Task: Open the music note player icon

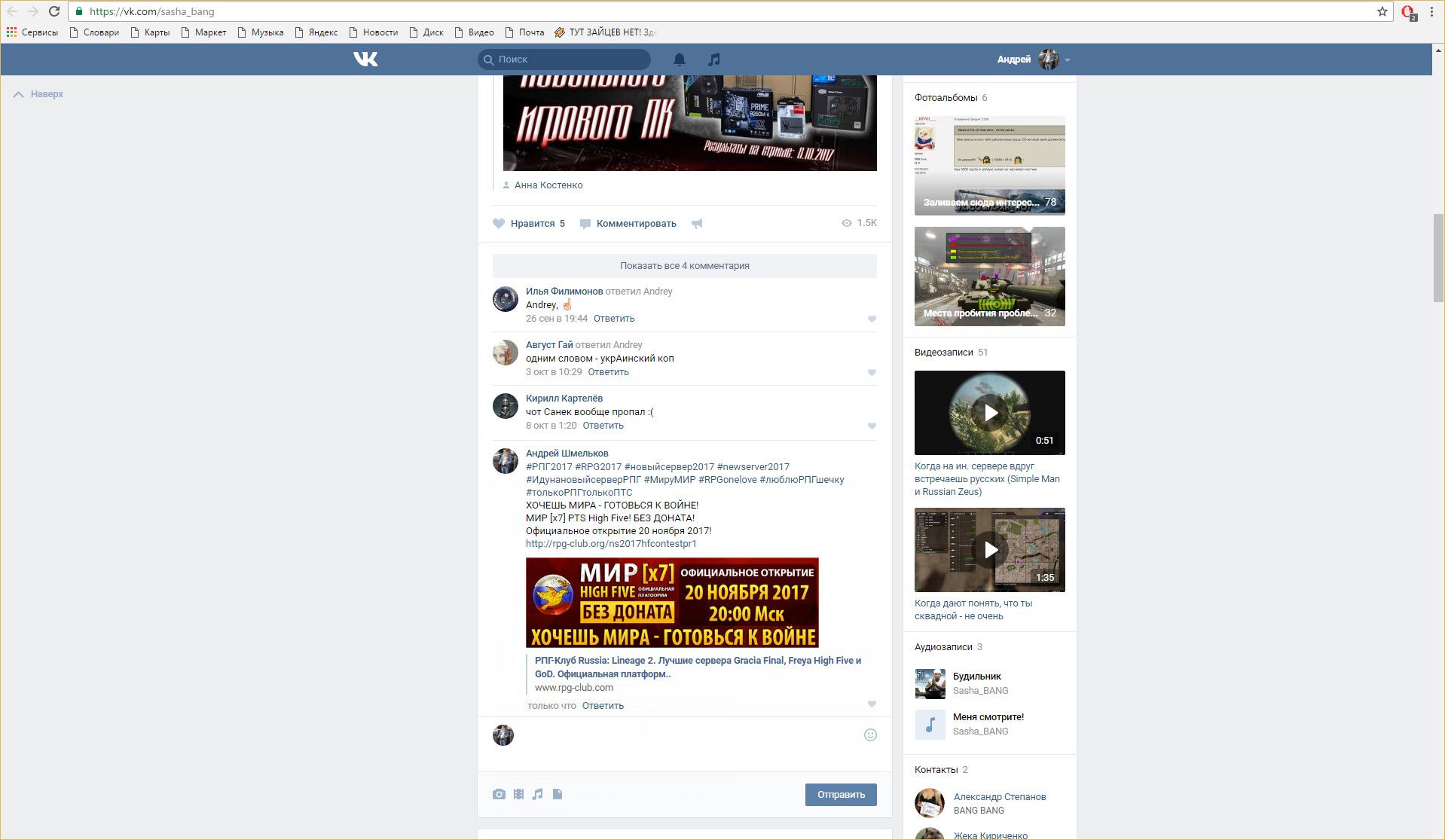Action: (714, 59)
